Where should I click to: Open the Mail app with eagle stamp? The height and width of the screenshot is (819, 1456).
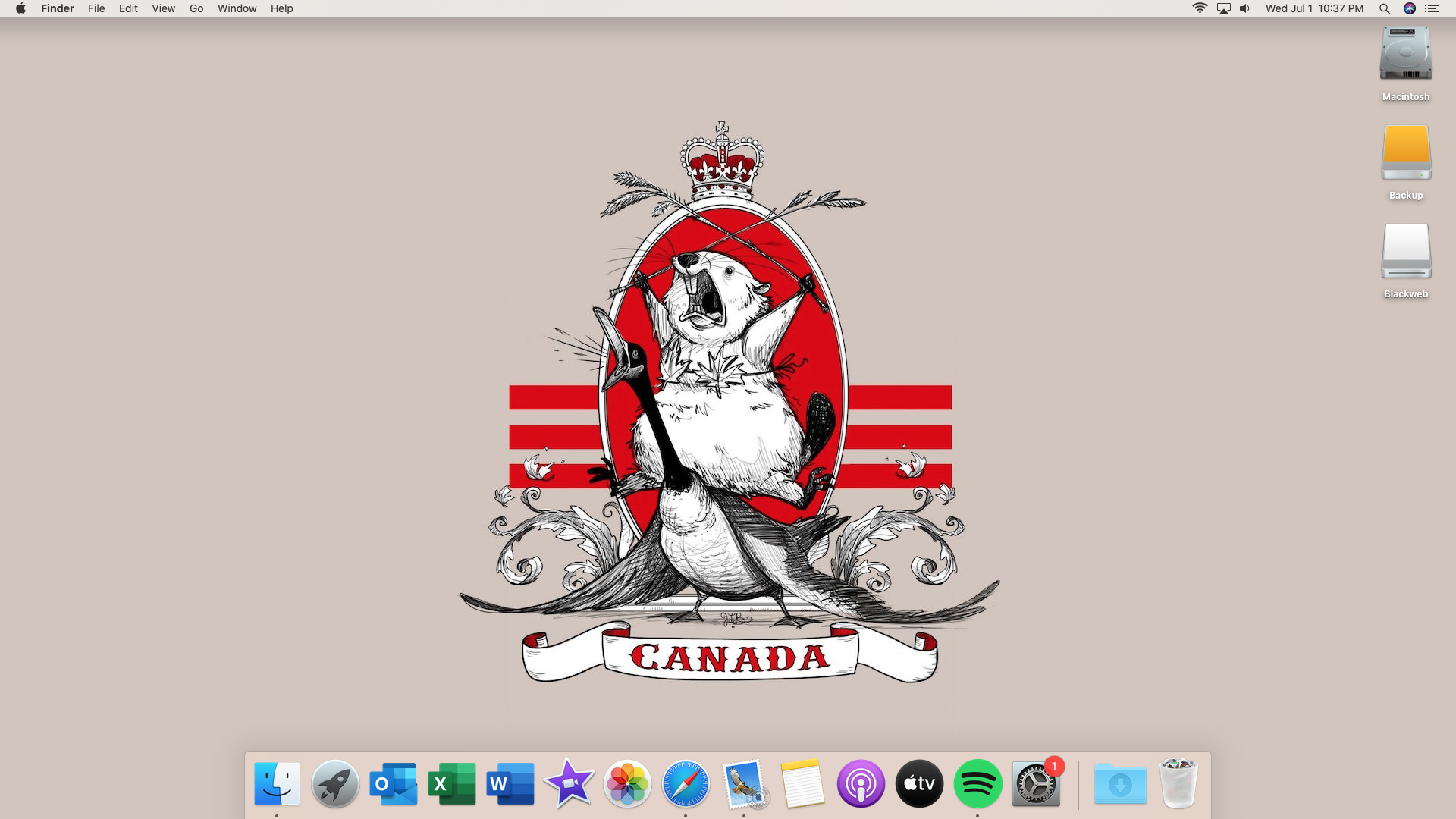pyautogui.click(x=744, y=783)
